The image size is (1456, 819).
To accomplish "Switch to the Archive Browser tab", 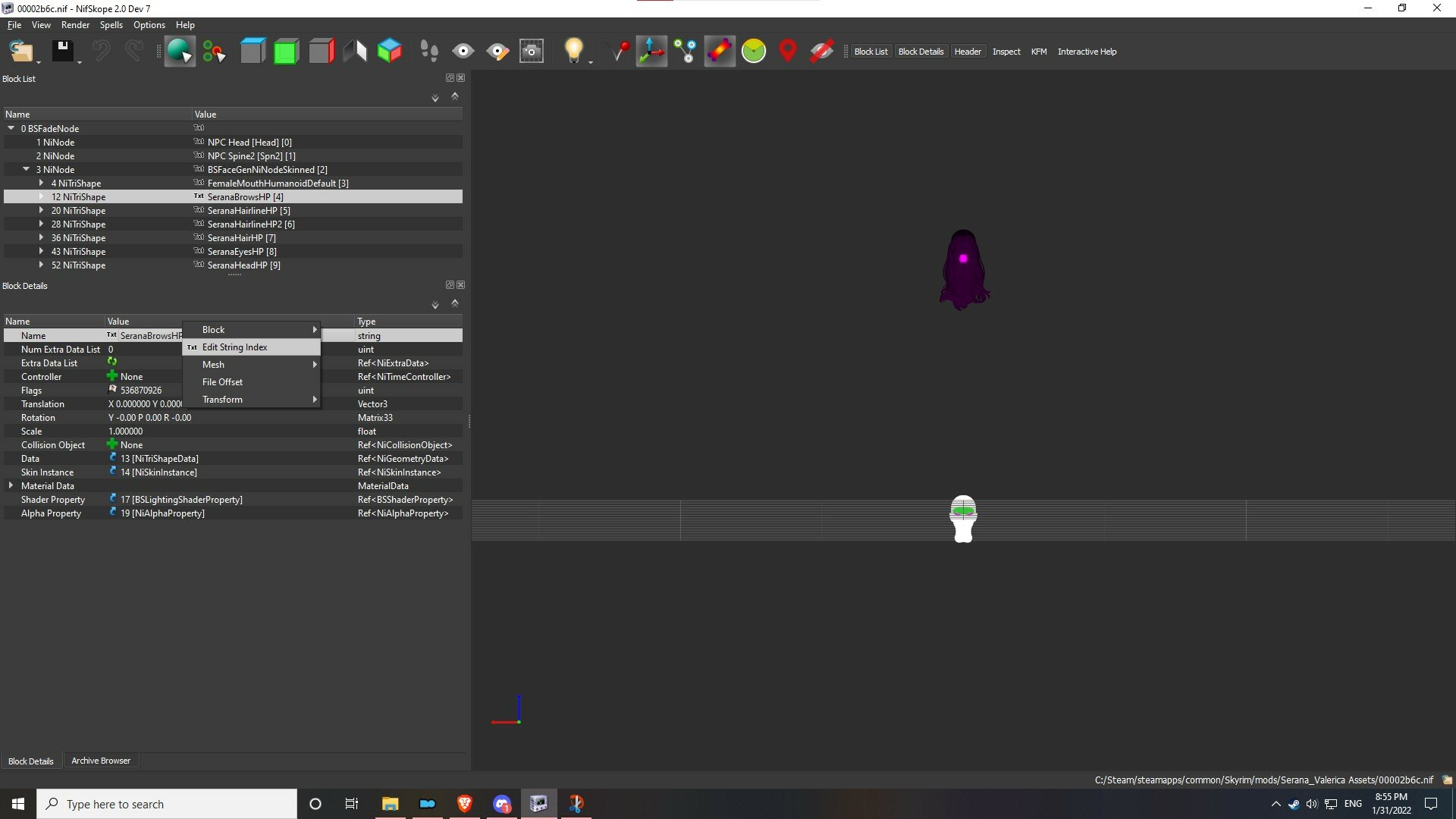I will (101, 761).
